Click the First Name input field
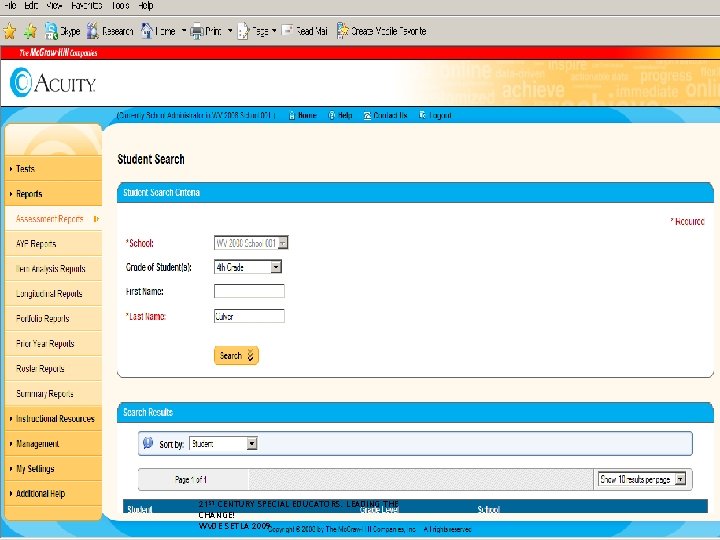Viewport: 720px width, 540px height. (x=249, y=291)
